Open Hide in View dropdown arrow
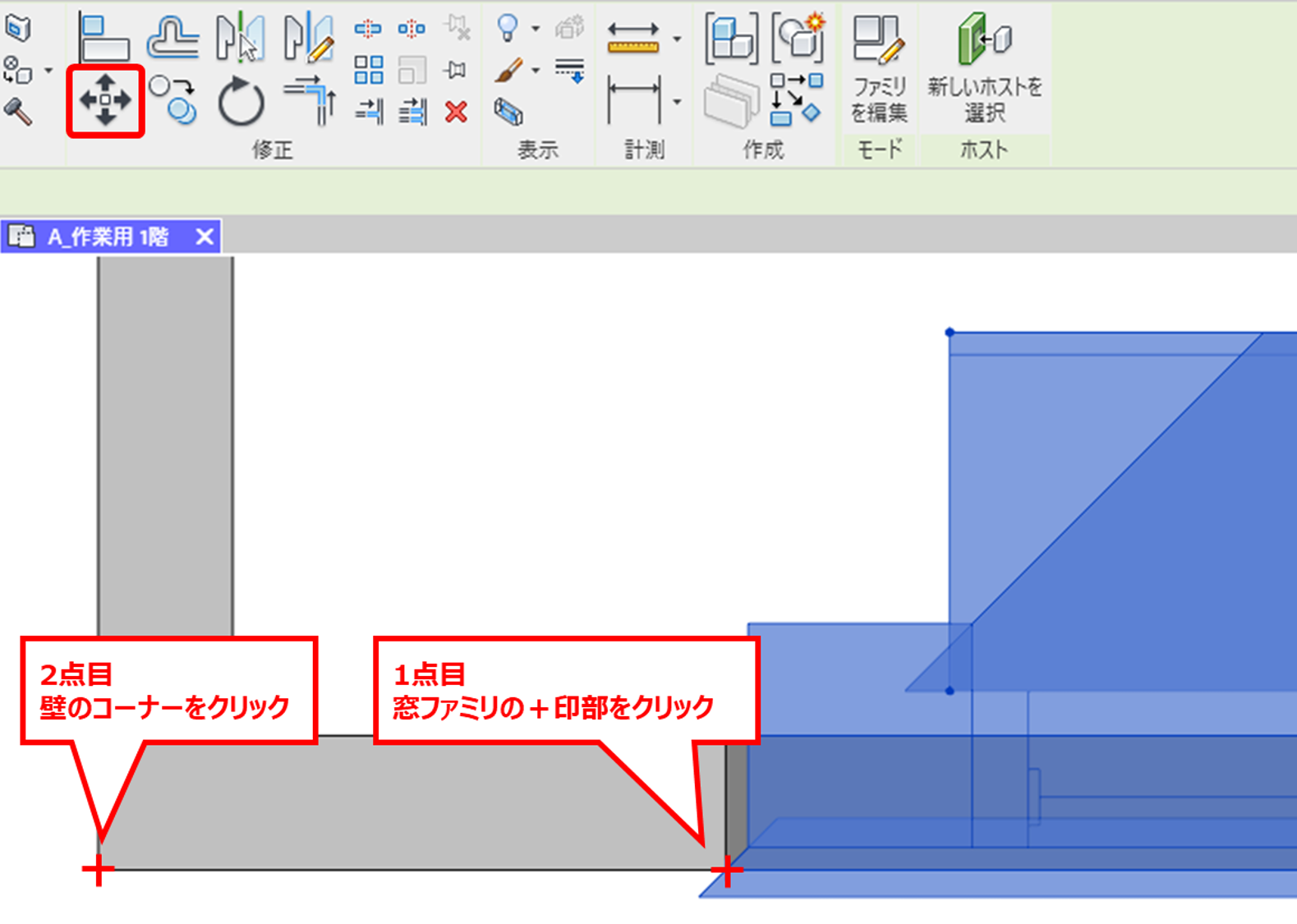 click(536, 29)
